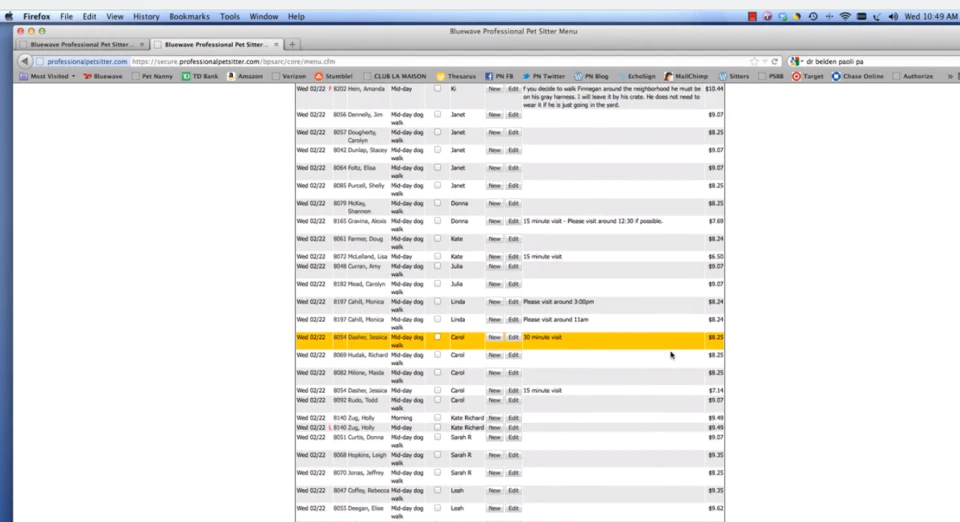Bookmark this page with the star icon
Viewport: 960px width, 522px height.
click(754, 61)
